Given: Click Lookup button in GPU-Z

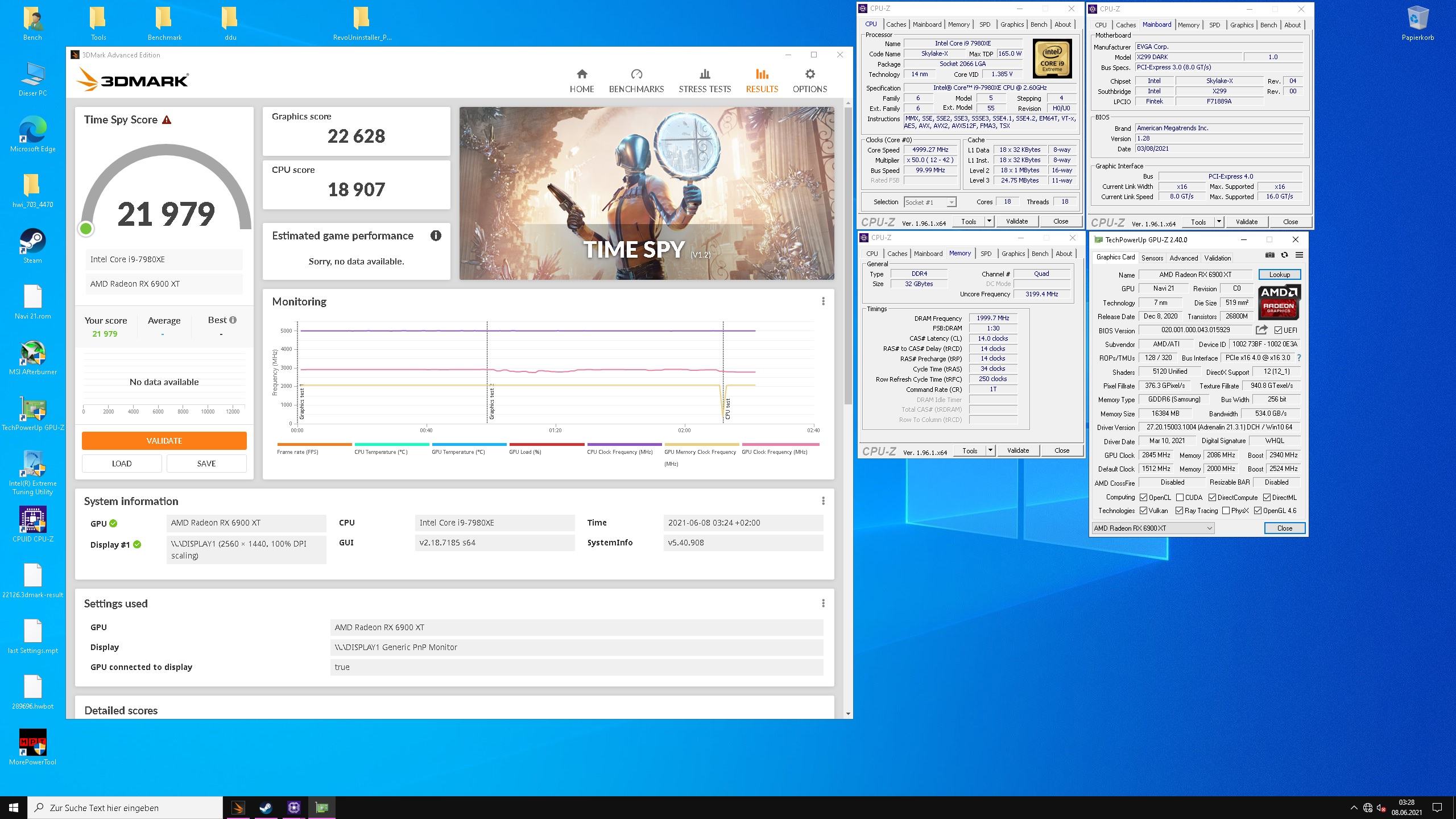Looking at the screenshot, I should 1279,275.
